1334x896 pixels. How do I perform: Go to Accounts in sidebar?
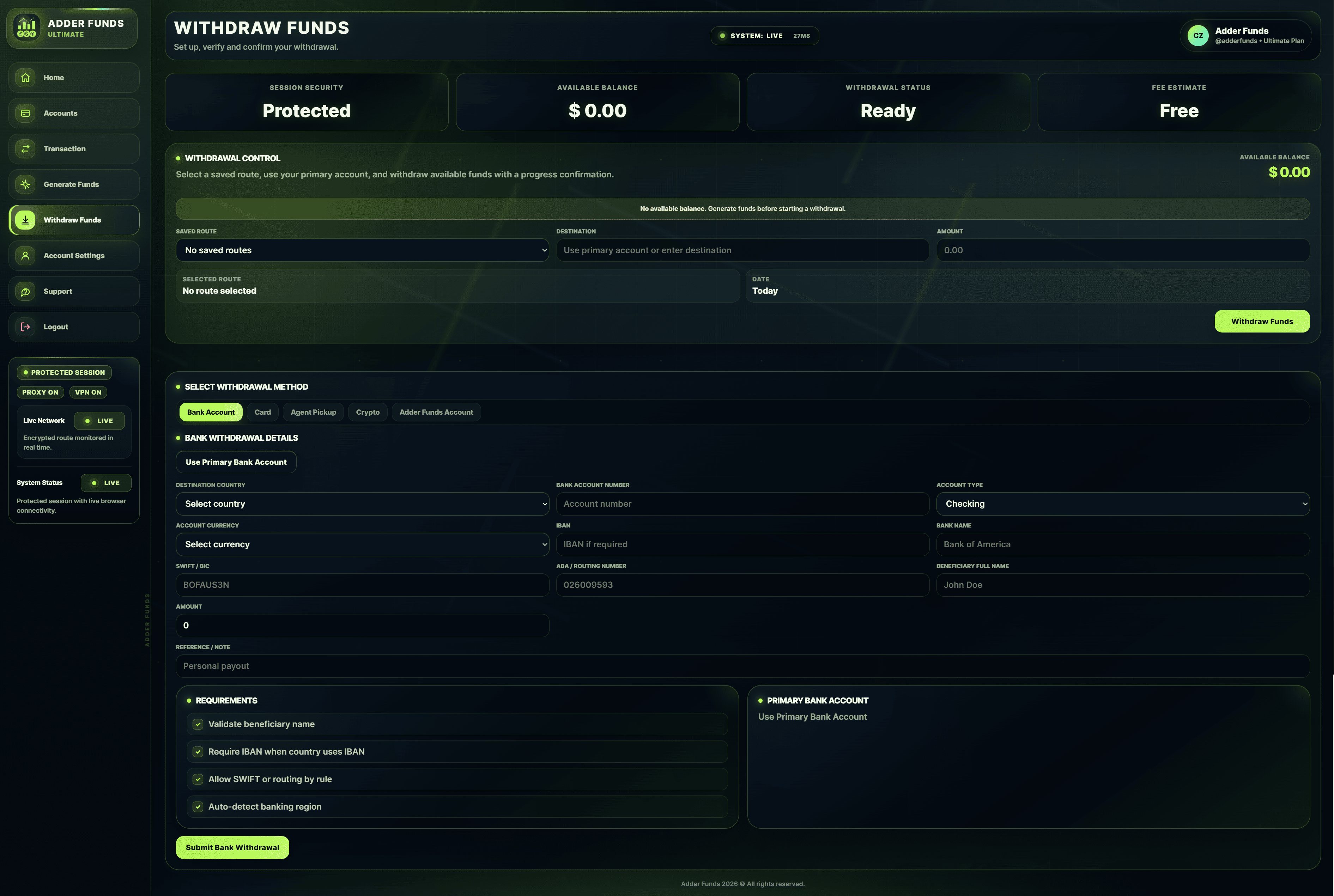tap(74, 113)
